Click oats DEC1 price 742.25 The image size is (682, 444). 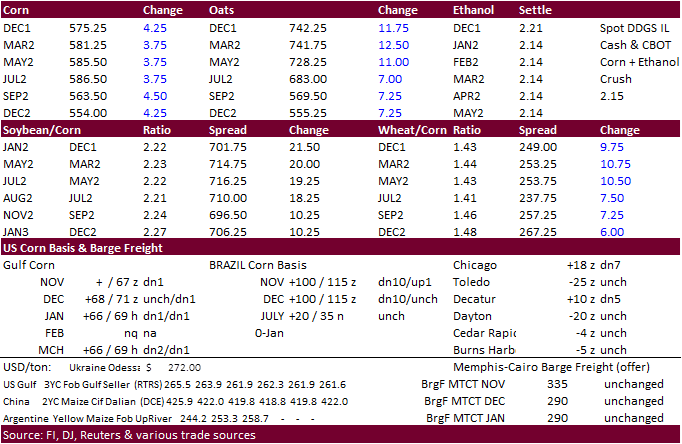pyautogui.click(x=308, y=28)
